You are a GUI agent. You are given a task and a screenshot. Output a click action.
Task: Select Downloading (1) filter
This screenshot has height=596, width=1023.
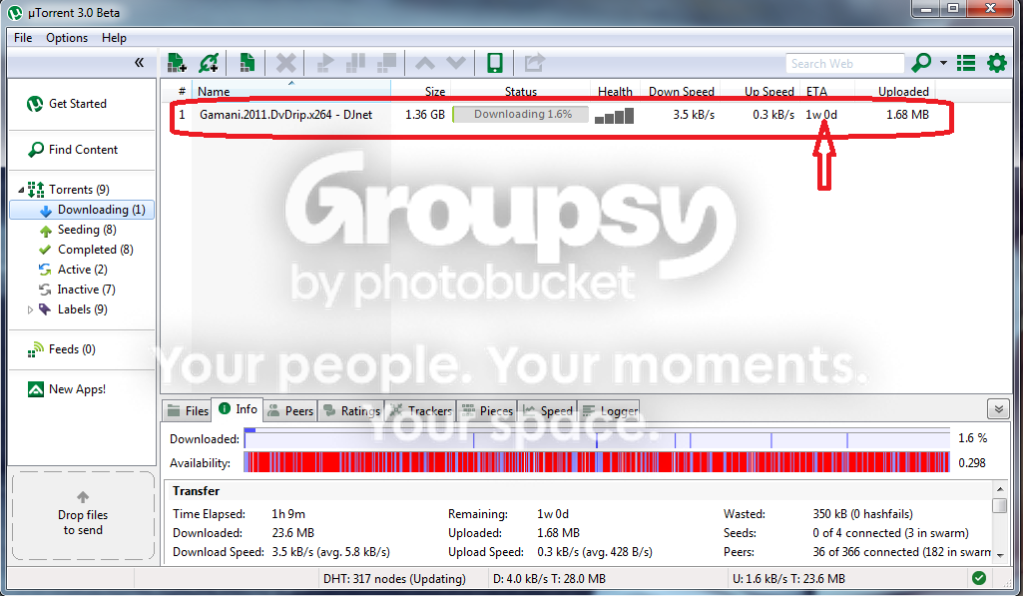pos(82,209)
